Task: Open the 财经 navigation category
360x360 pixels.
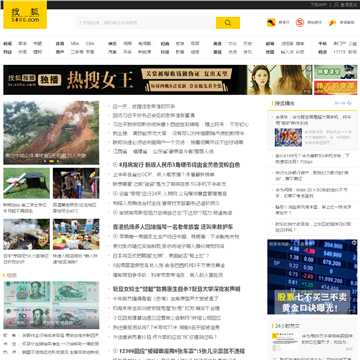Action: pos(8,52)
